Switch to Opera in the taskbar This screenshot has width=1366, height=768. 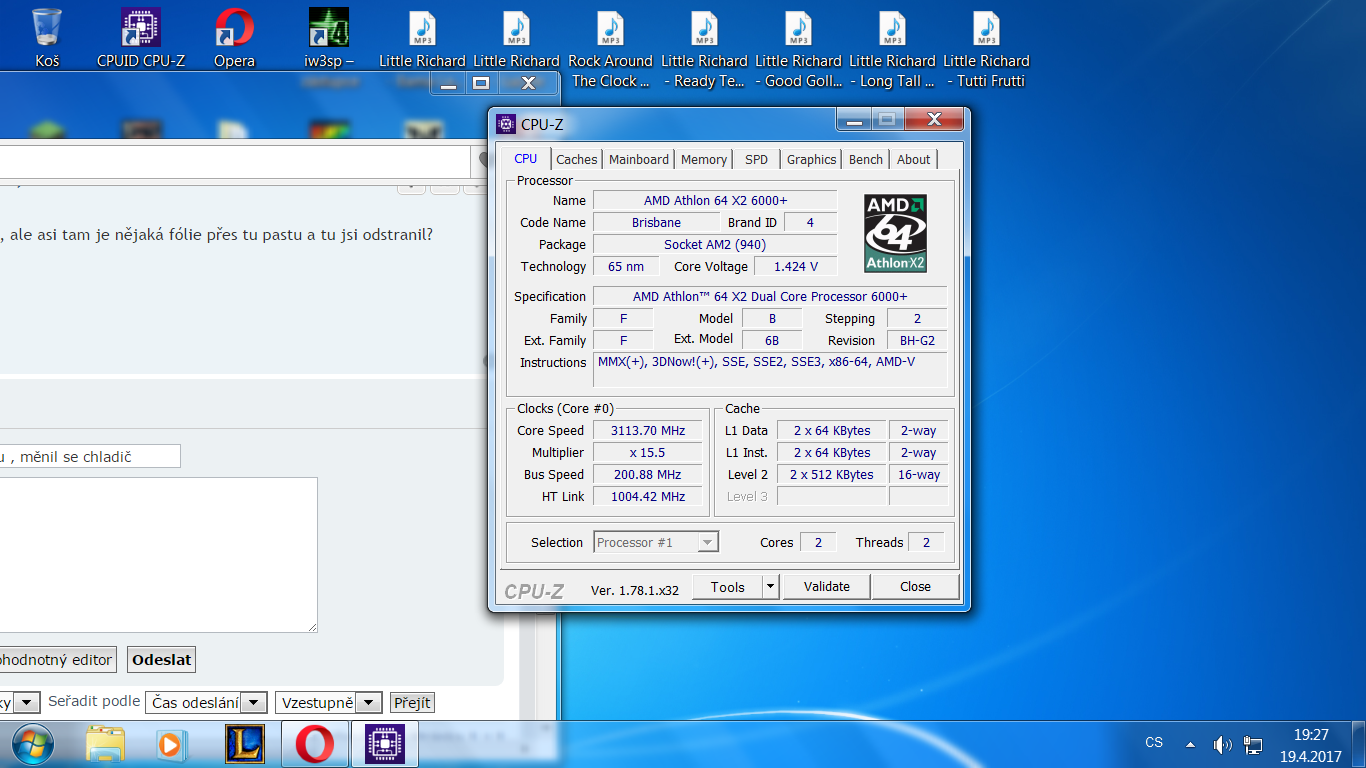click(x=315, y=744)
